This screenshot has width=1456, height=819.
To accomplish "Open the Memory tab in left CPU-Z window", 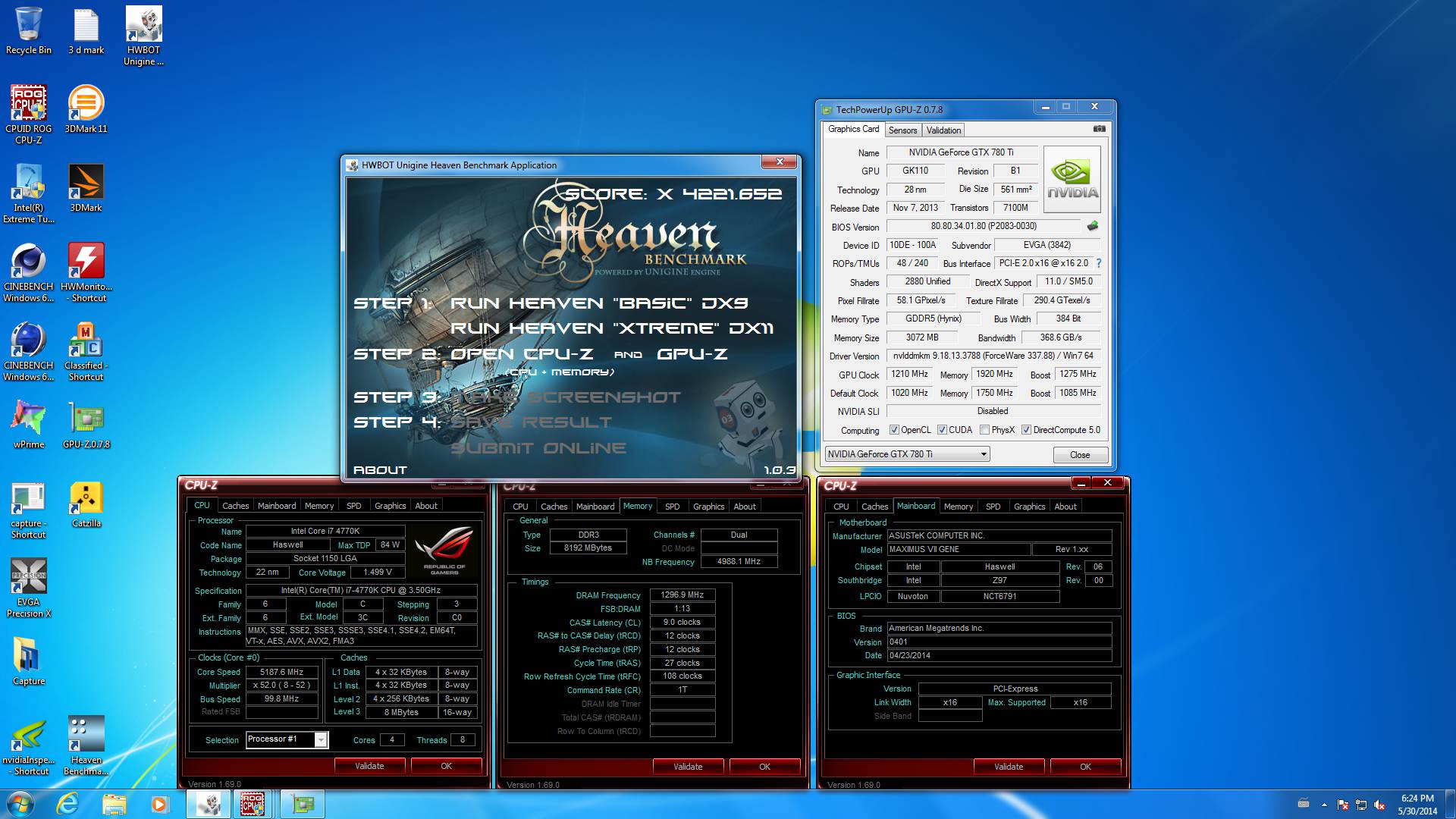I will click(318, 506).
